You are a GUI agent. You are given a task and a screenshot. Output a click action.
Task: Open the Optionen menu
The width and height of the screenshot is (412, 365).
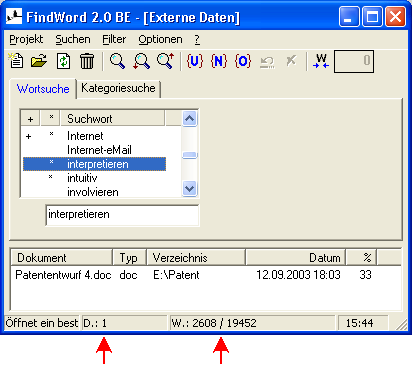[x=160, y=39]
